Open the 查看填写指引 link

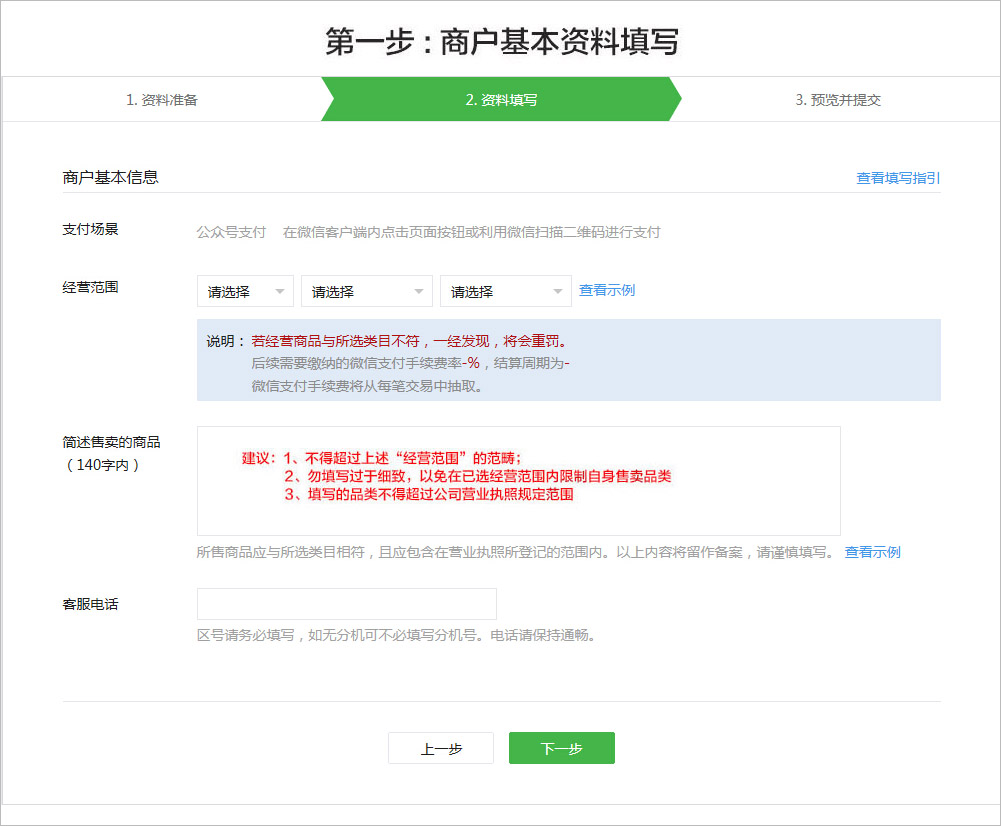point(898,178)
